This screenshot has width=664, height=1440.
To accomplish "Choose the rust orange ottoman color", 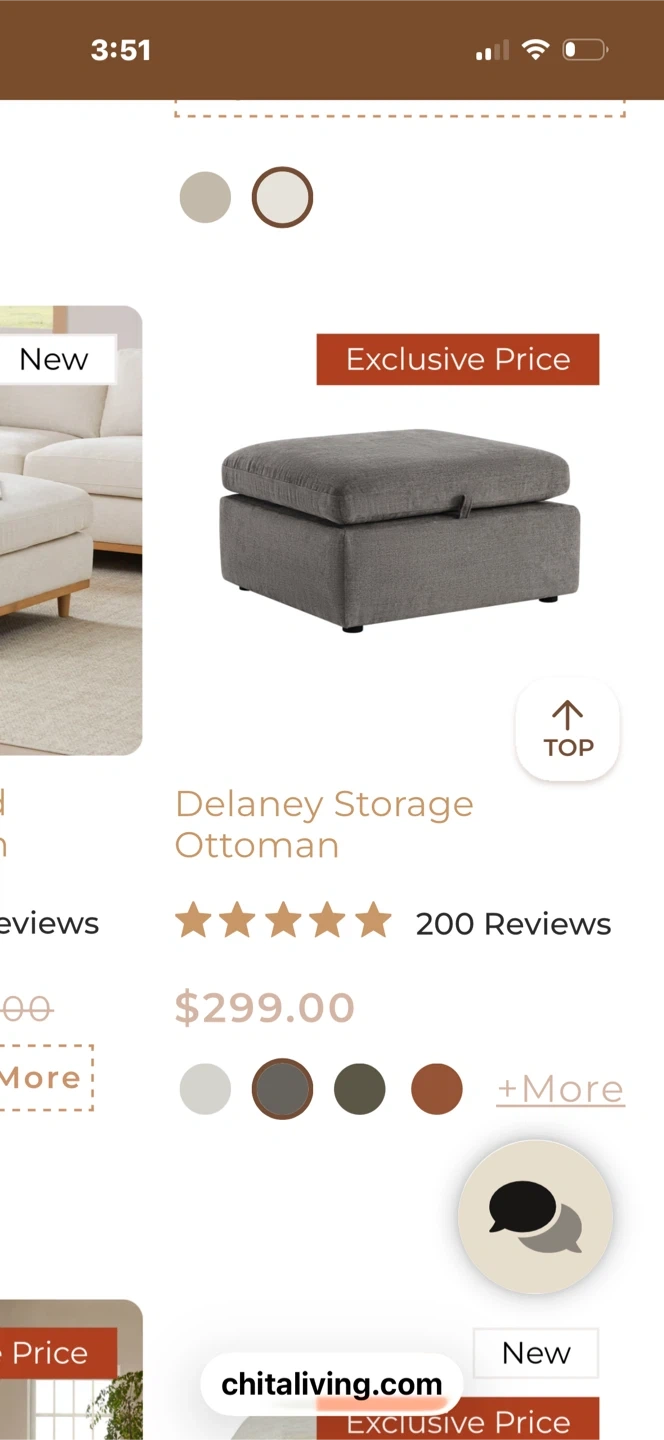I will point(437,1089).
